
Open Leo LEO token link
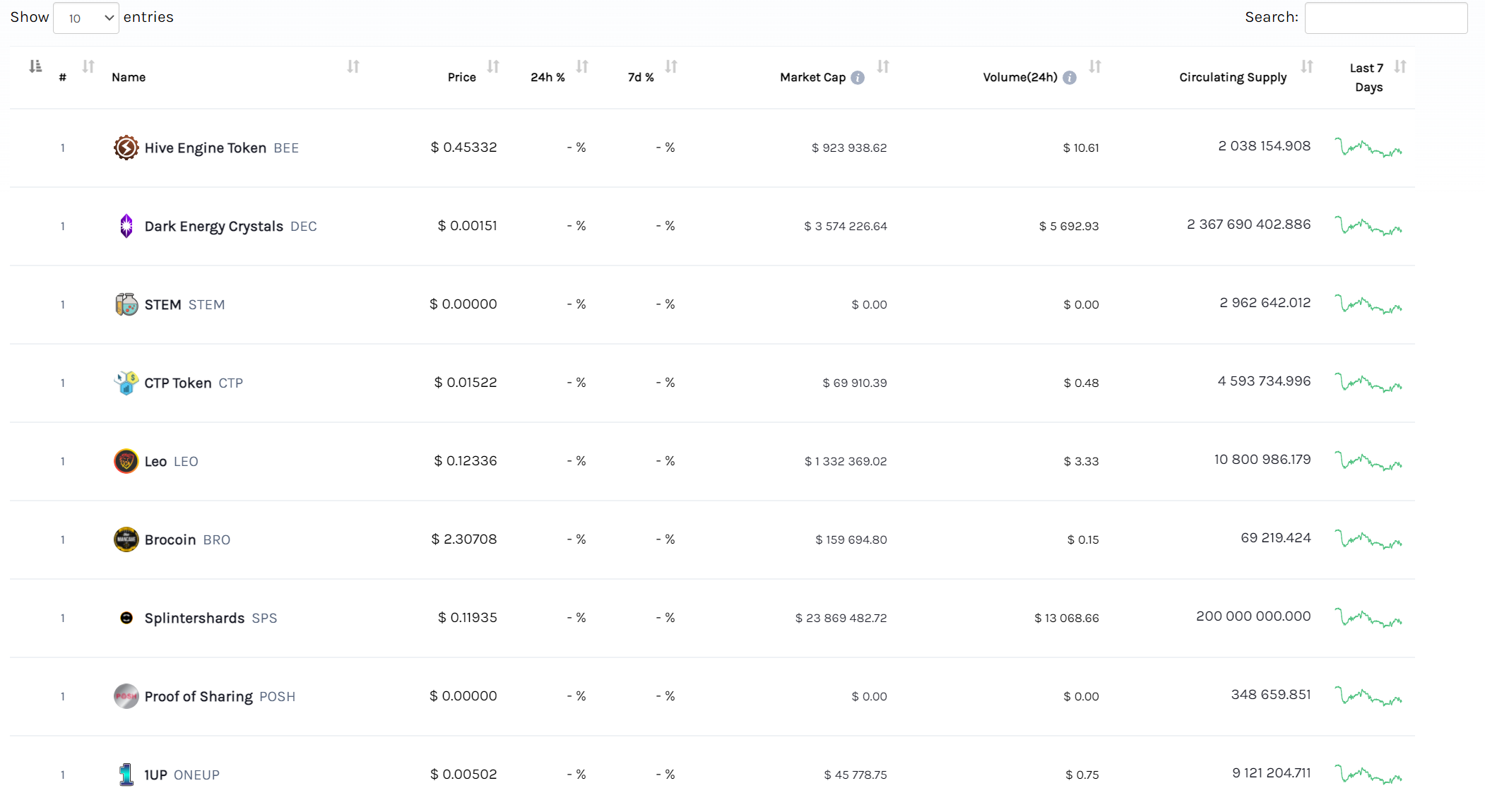coord(171,461)
